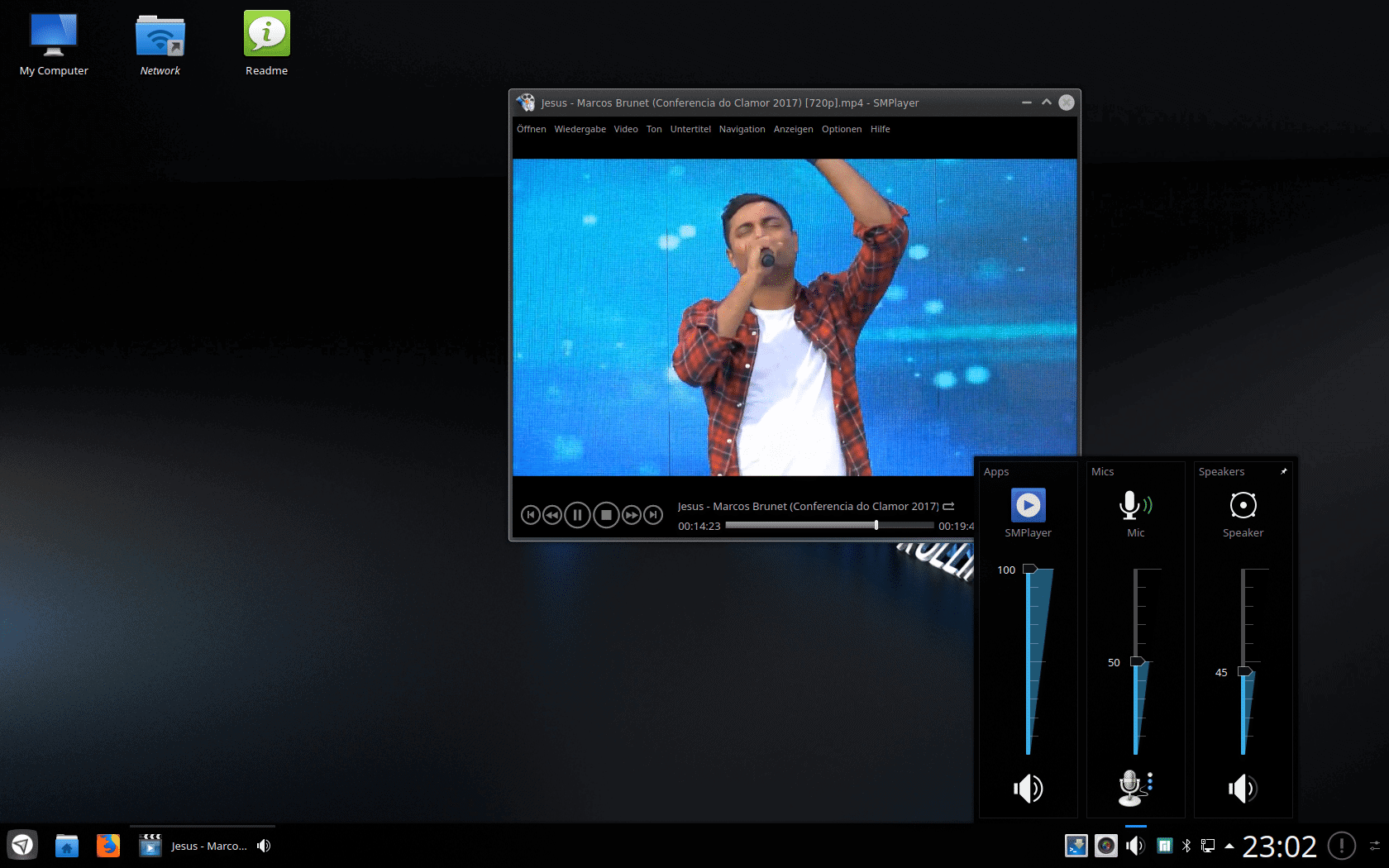Expand the hidden system tray icons arrow
The width and height of the screenshot is (1389, 868).
[1229, 846]
